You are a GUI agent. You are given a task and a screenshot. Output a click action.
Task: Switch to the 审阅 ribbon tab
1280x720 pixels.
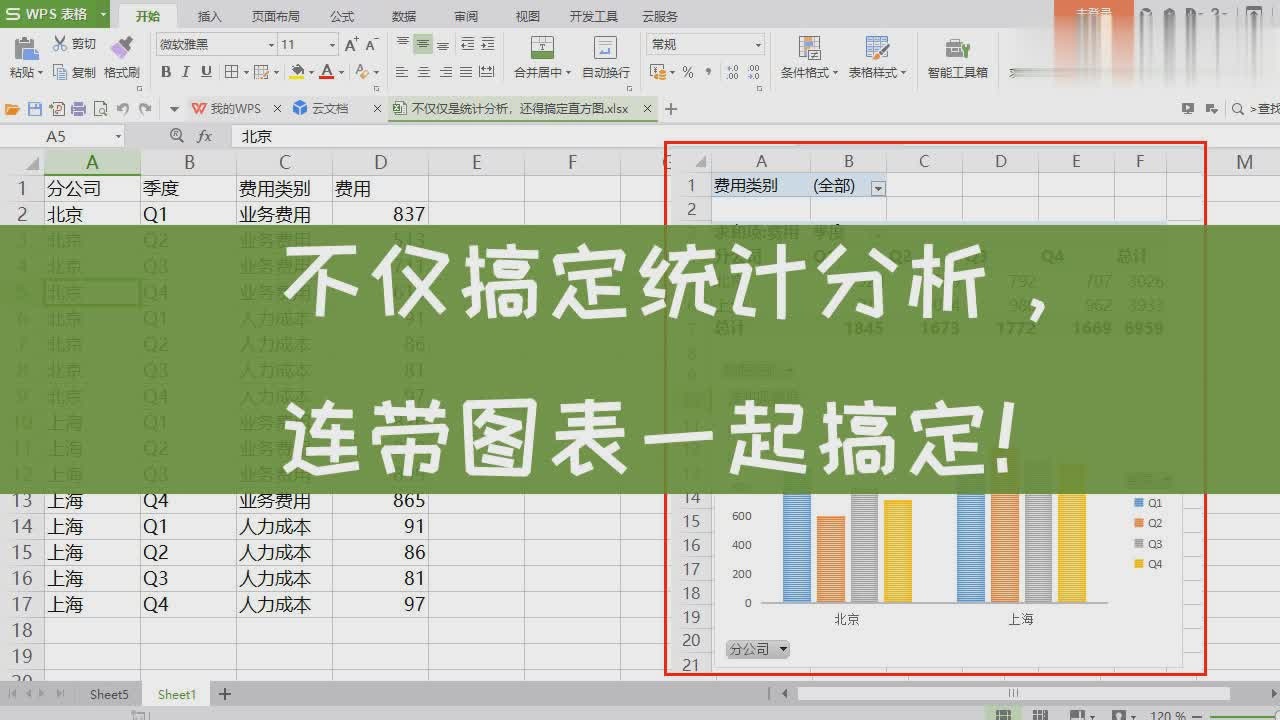[466, 16]
